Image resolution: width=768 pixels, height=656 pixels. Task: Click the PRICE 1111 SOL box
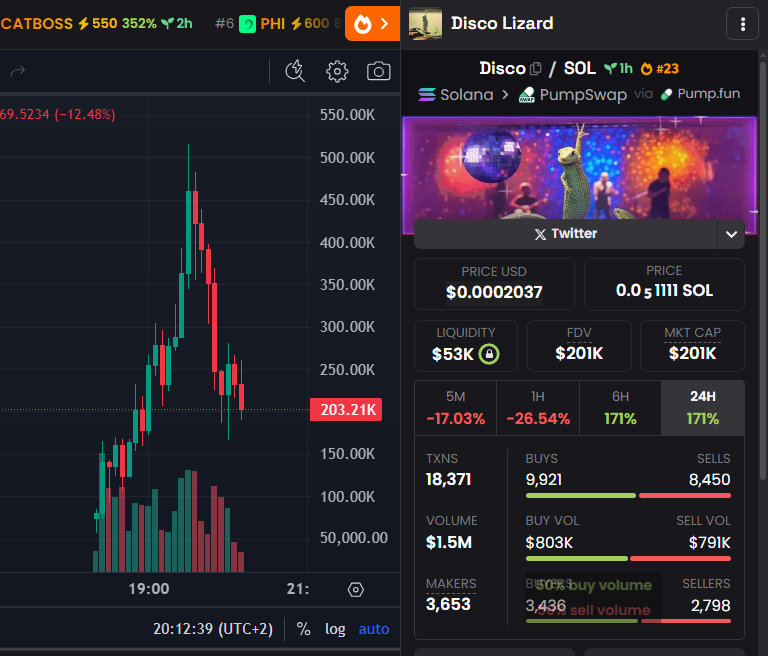click(x=664, y=284)
